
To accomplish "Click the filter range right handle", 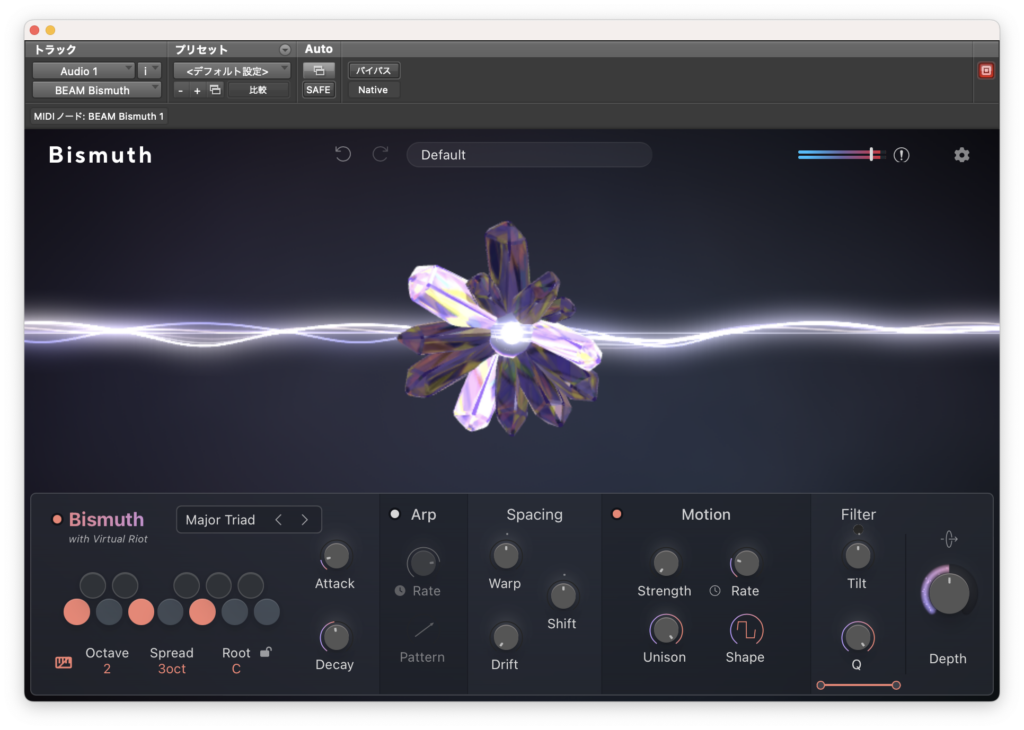I will [896, 685].
